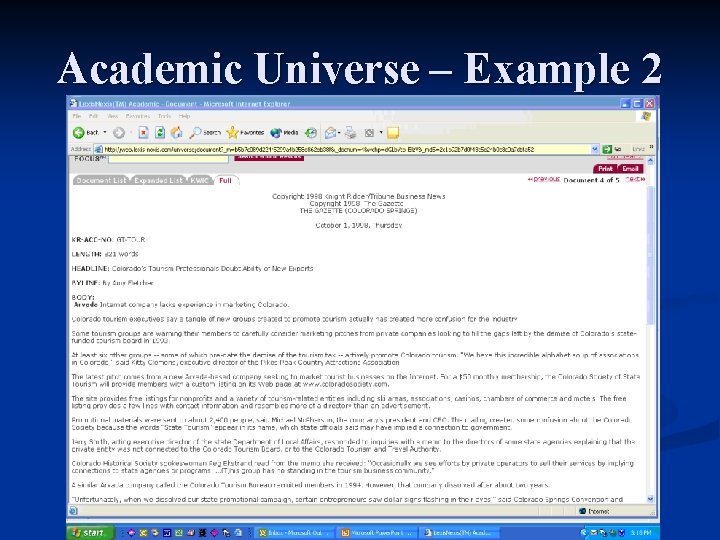Refresh the page using the green Refresh icon
Screen dimensions: 720x540
pos(160,133)
